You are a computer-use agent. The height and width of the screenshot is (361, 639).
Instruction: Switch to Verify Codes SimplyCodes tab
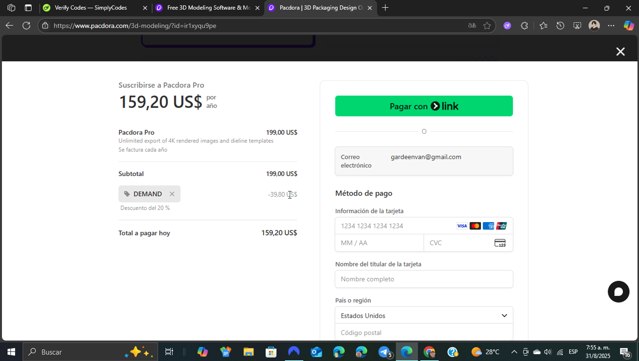(x=90, y=8)
